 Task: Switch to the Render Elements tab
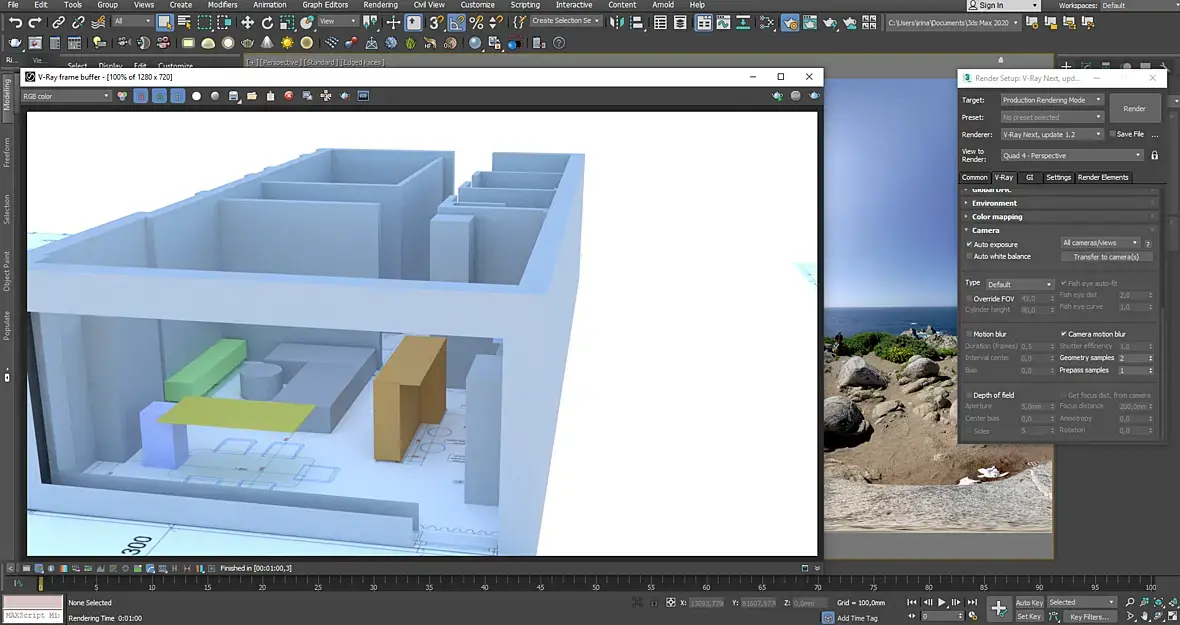[x=1102, y=177]
